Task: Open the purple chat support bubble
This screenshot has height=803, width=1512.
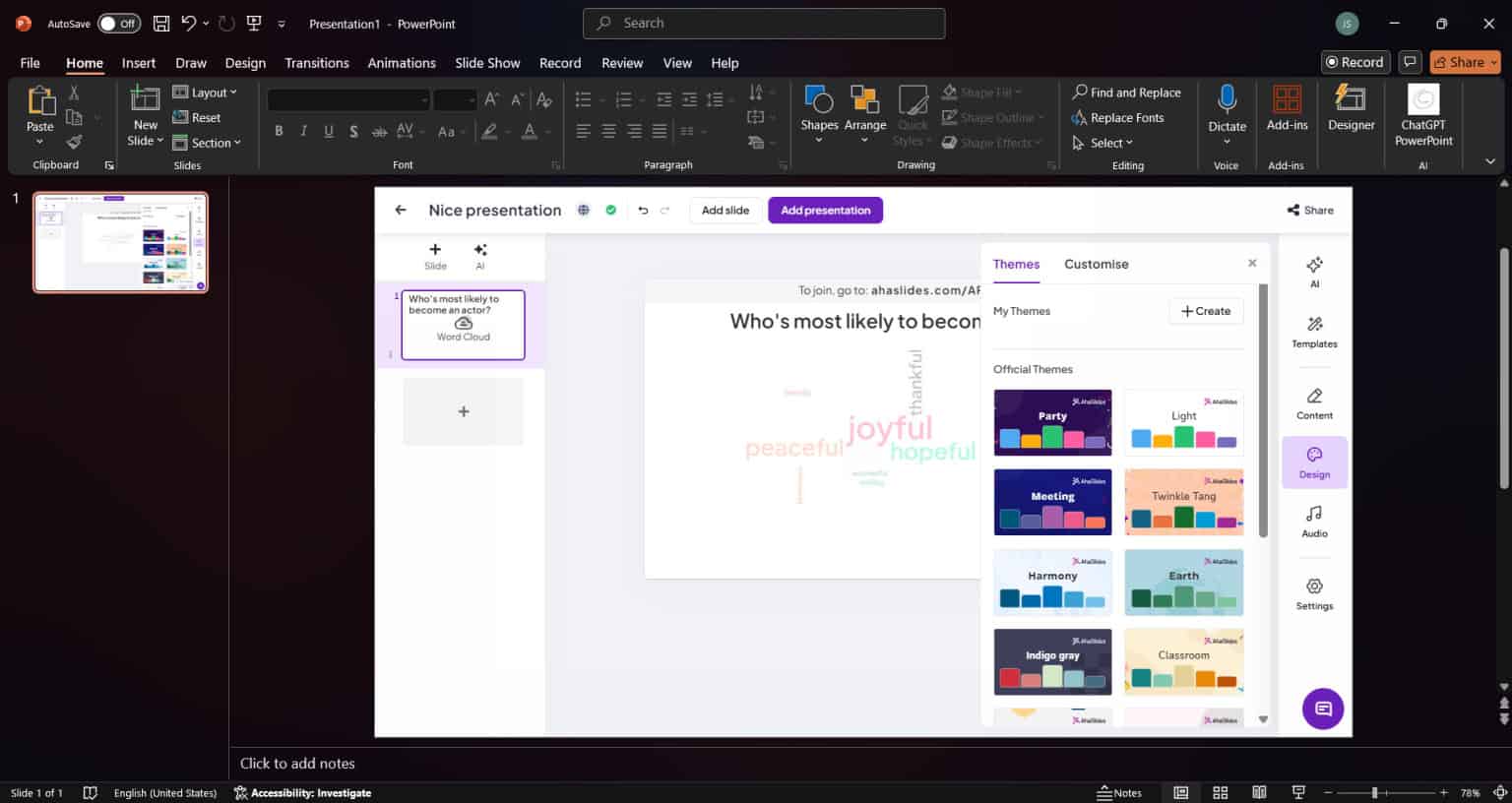Action: (1322, 709)
